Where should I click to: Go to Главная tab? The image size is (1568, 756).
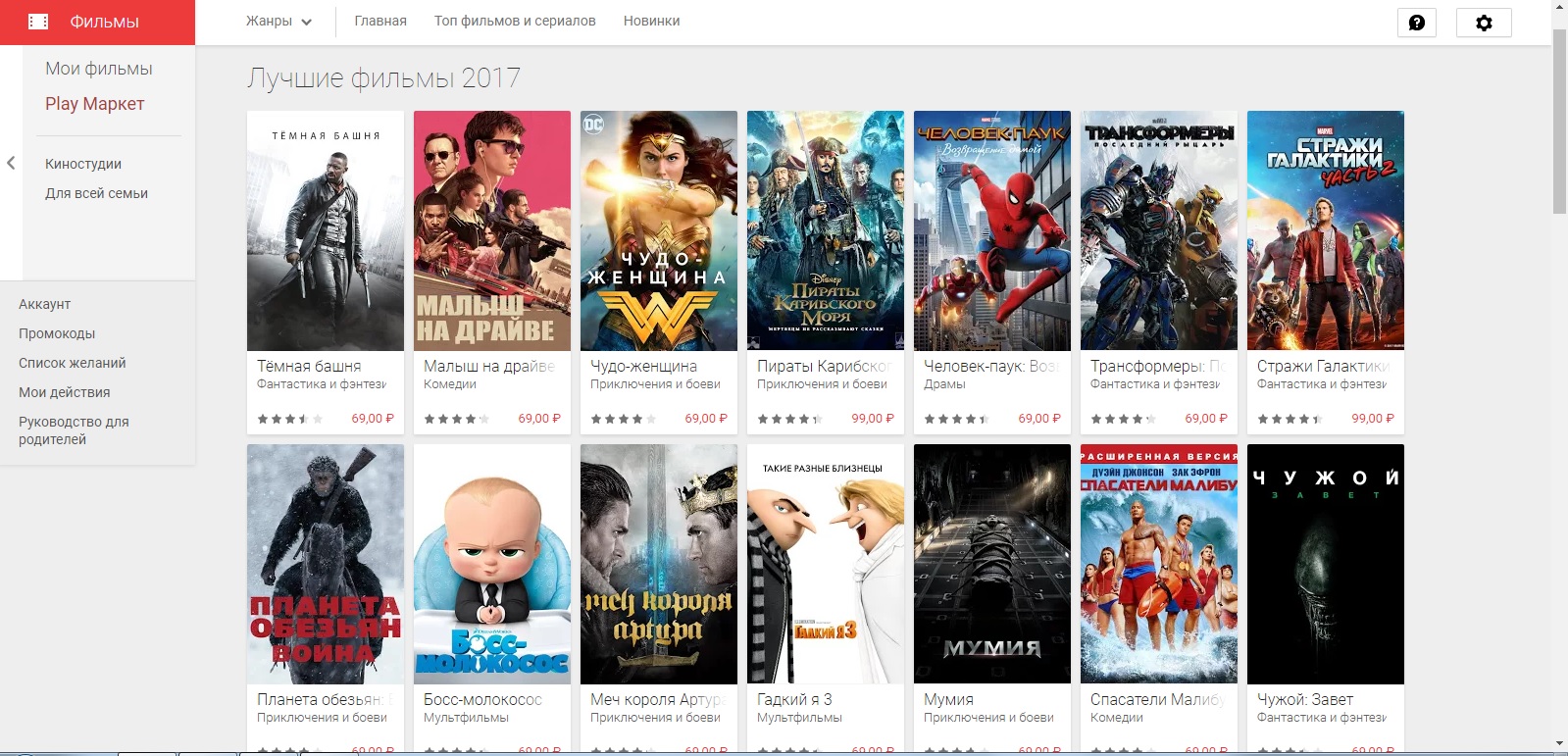point(380,21)
